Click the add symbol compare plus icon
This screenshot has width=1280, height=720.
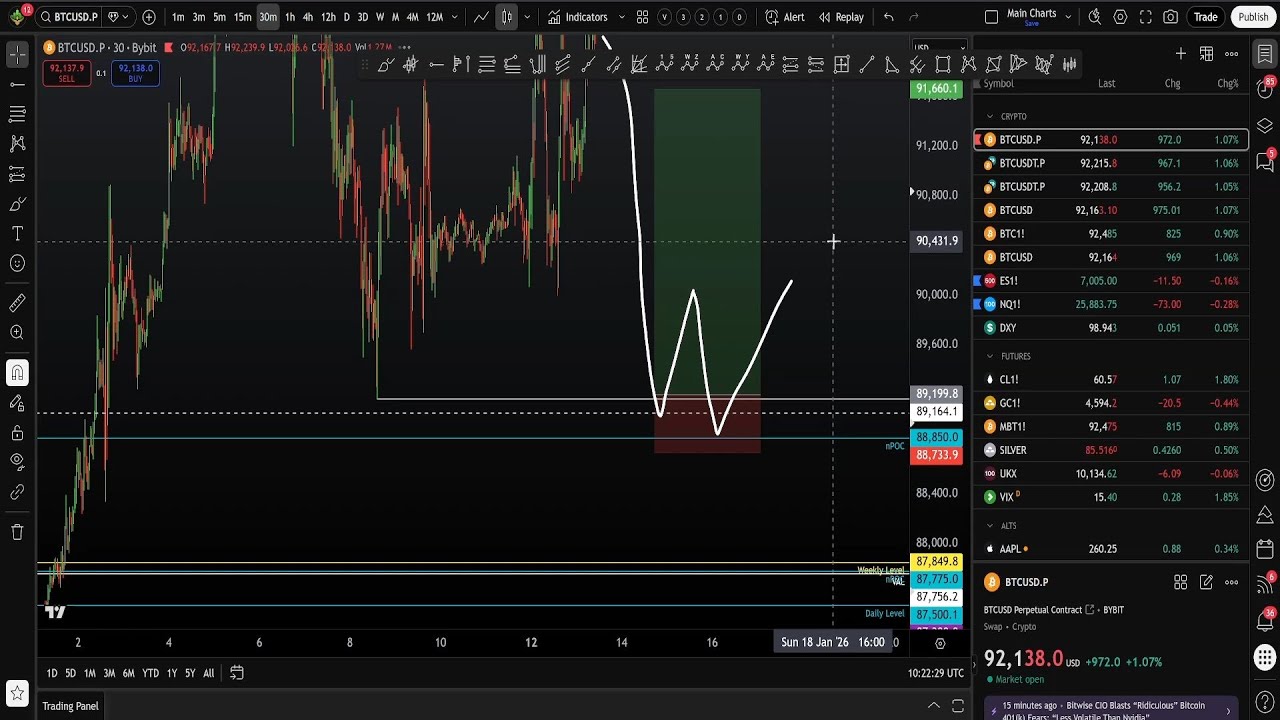pyautogui.click(x=149, y=17)
